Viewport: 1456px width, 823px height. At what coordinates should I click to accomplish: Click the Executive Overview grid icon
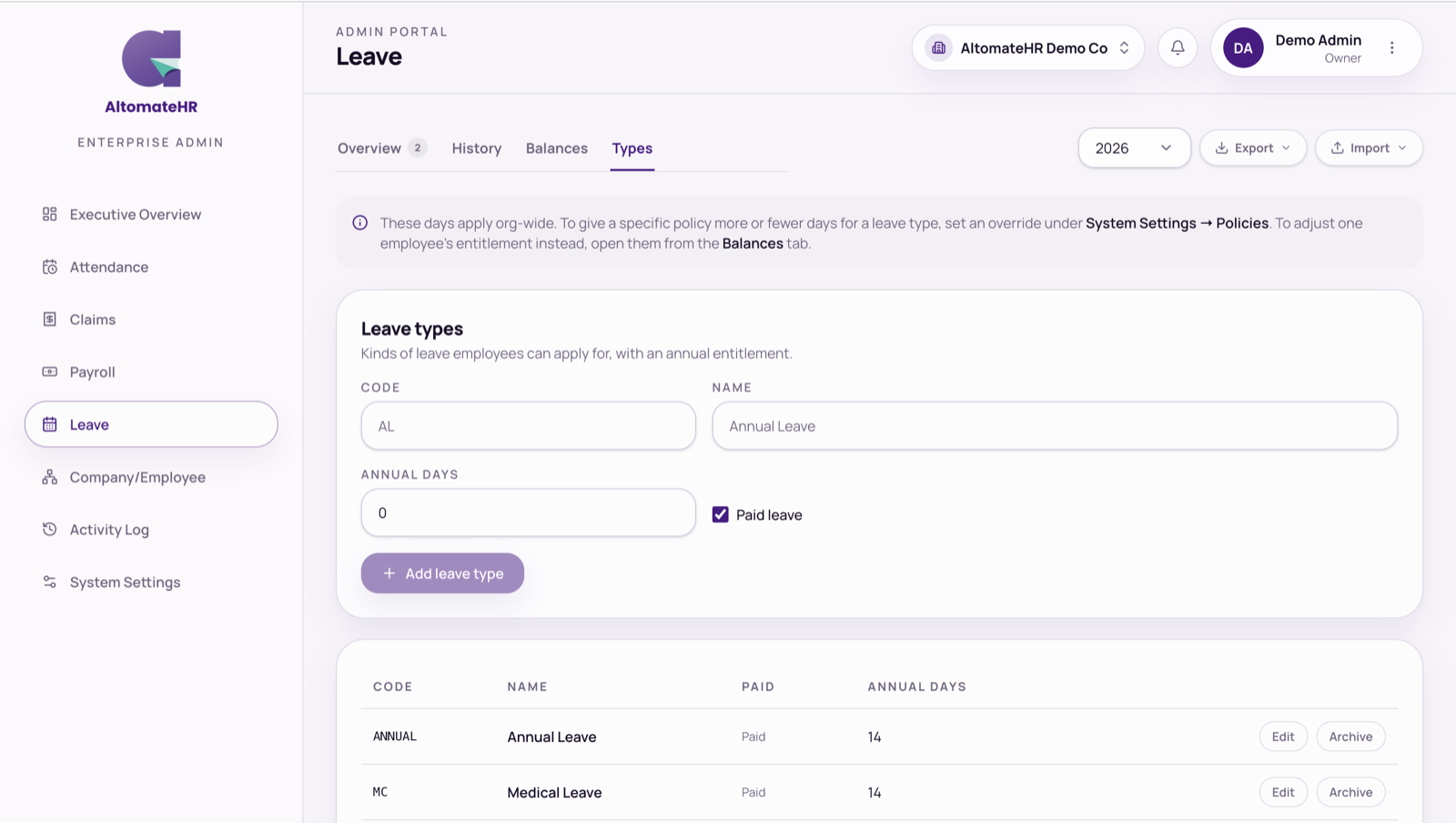(50, 214)
